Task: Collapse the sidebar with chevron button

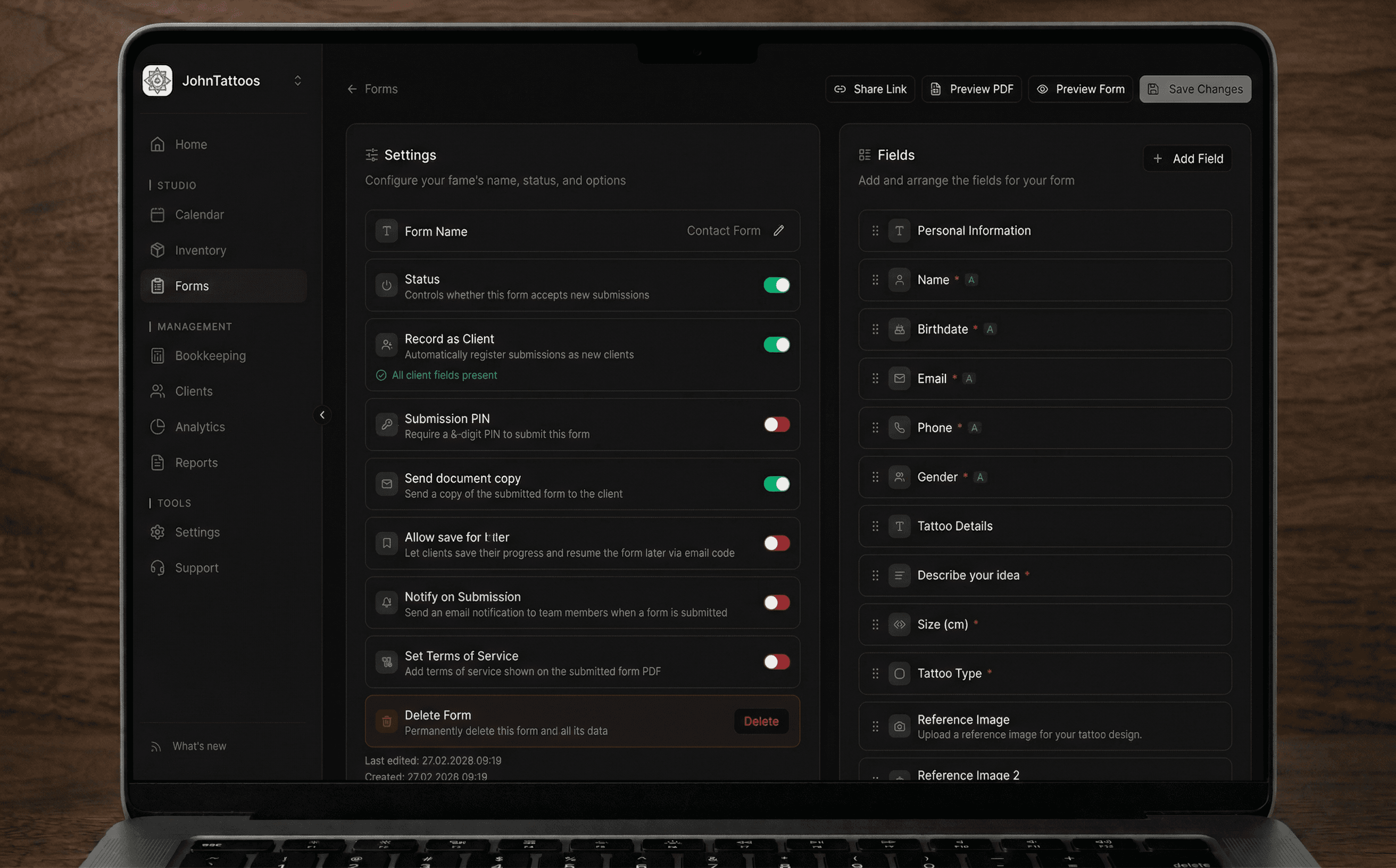Action: point(322,415)
